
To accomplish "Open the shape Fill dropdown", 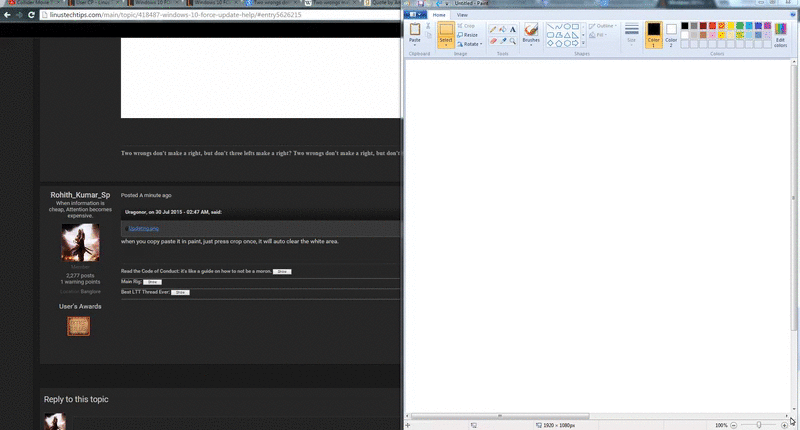I will (x=598, y=35).
